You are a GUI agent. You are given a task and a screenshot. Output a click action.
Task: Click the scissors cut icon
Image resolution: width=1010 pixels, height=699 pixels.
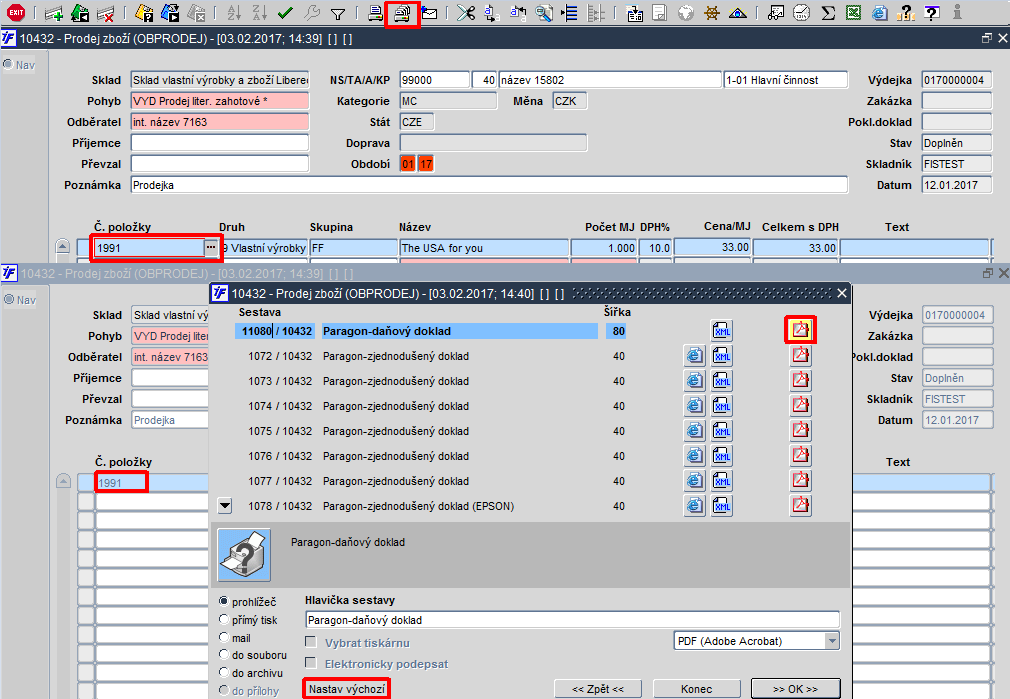click(466, 13)
